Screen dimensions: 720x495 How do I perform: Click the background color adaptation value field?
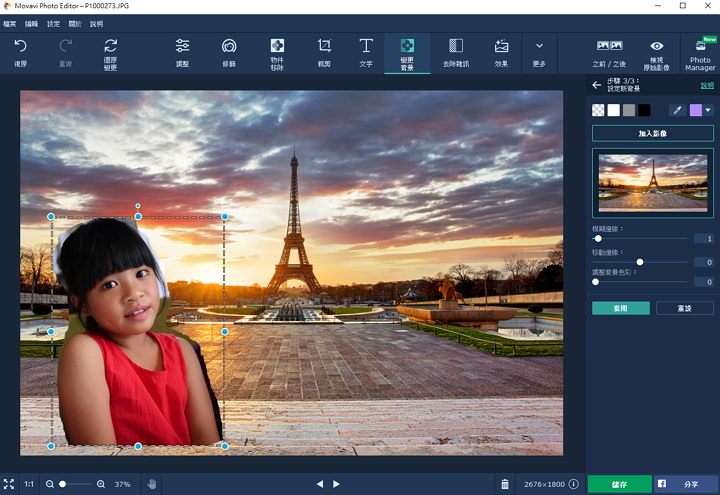(703, 282)
